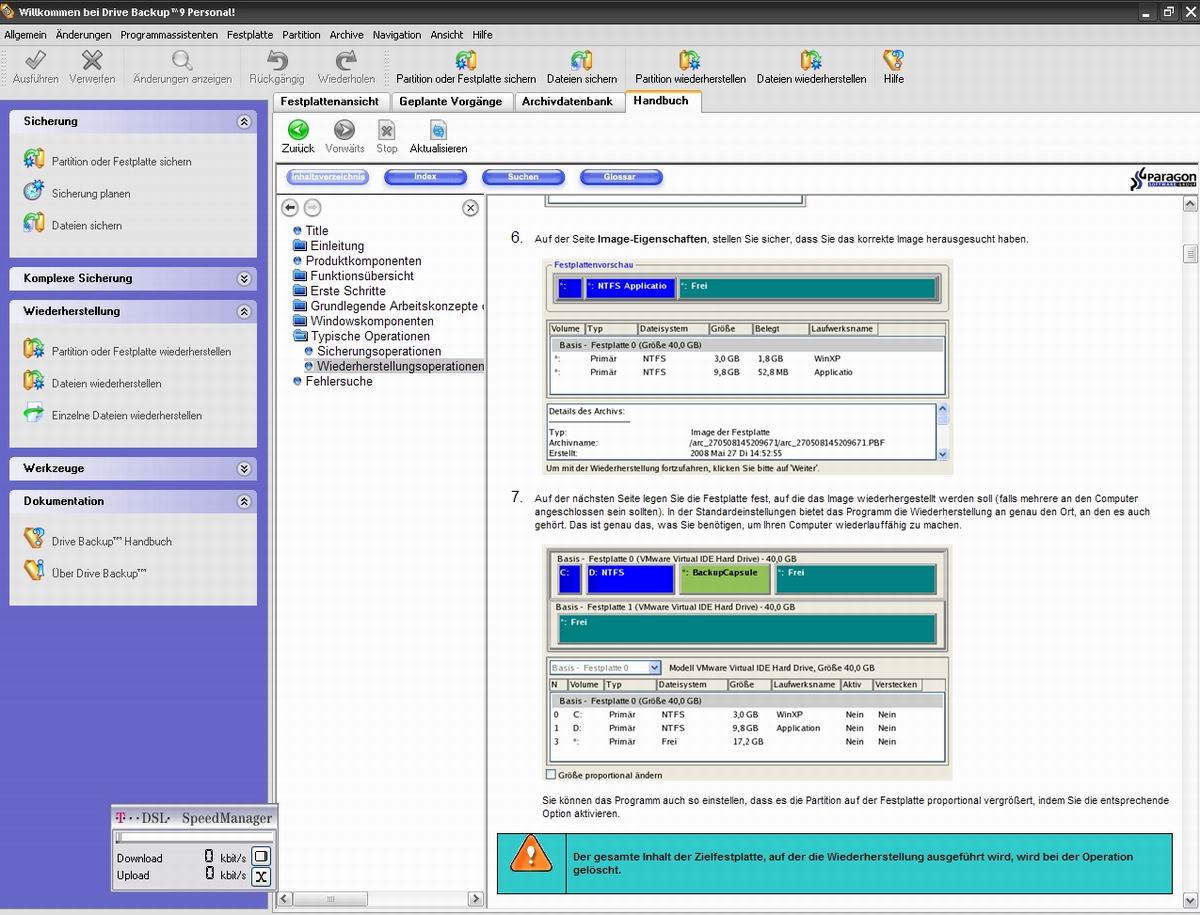The height and width of the screenshot is (915, 1200).
Task: Click the Index button
Action: coord(425,177)
